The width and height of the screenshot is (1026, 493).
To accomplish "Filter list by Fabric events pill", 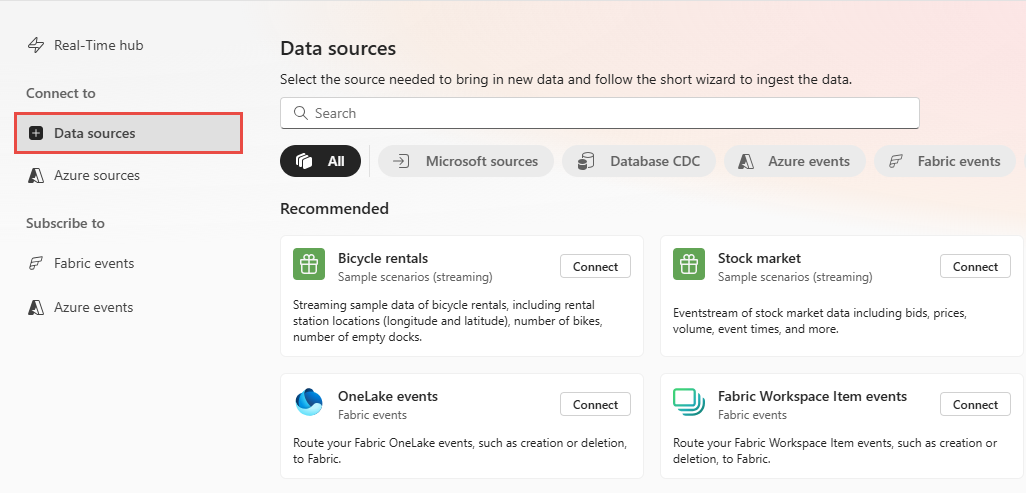I will (x=945, y=161).
